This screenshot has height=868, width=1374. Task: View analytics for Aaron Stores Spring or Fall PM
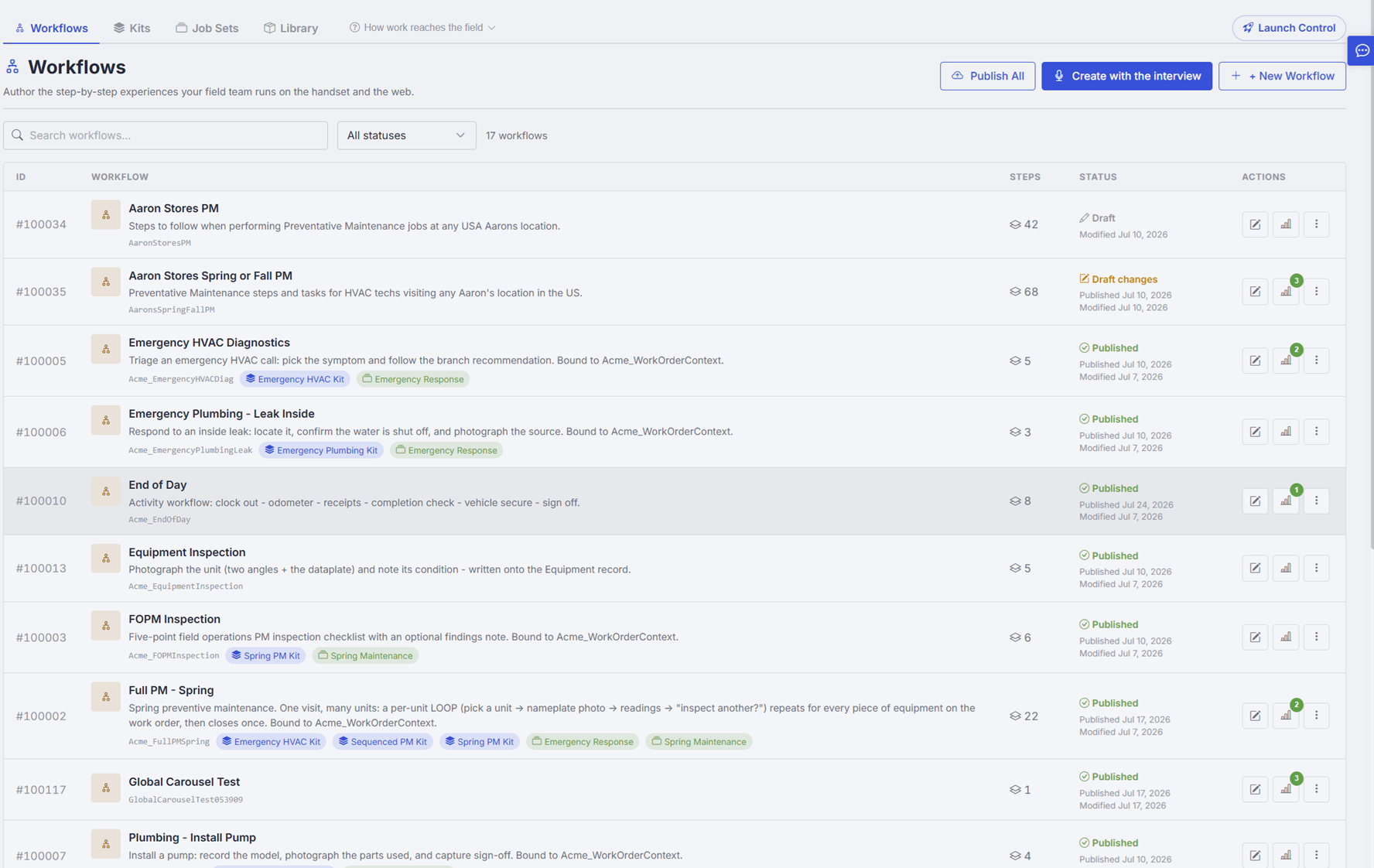pos(1286,292)
